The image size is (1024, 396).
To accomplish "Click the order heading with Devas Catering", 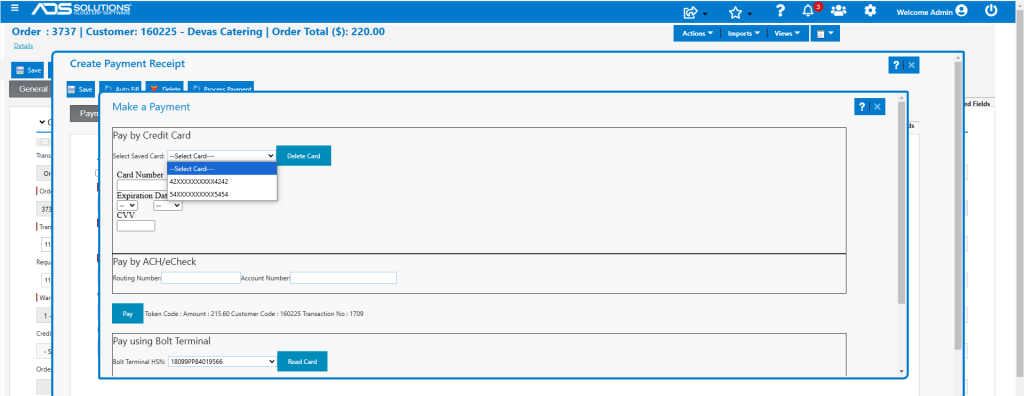I will [199, 31].
